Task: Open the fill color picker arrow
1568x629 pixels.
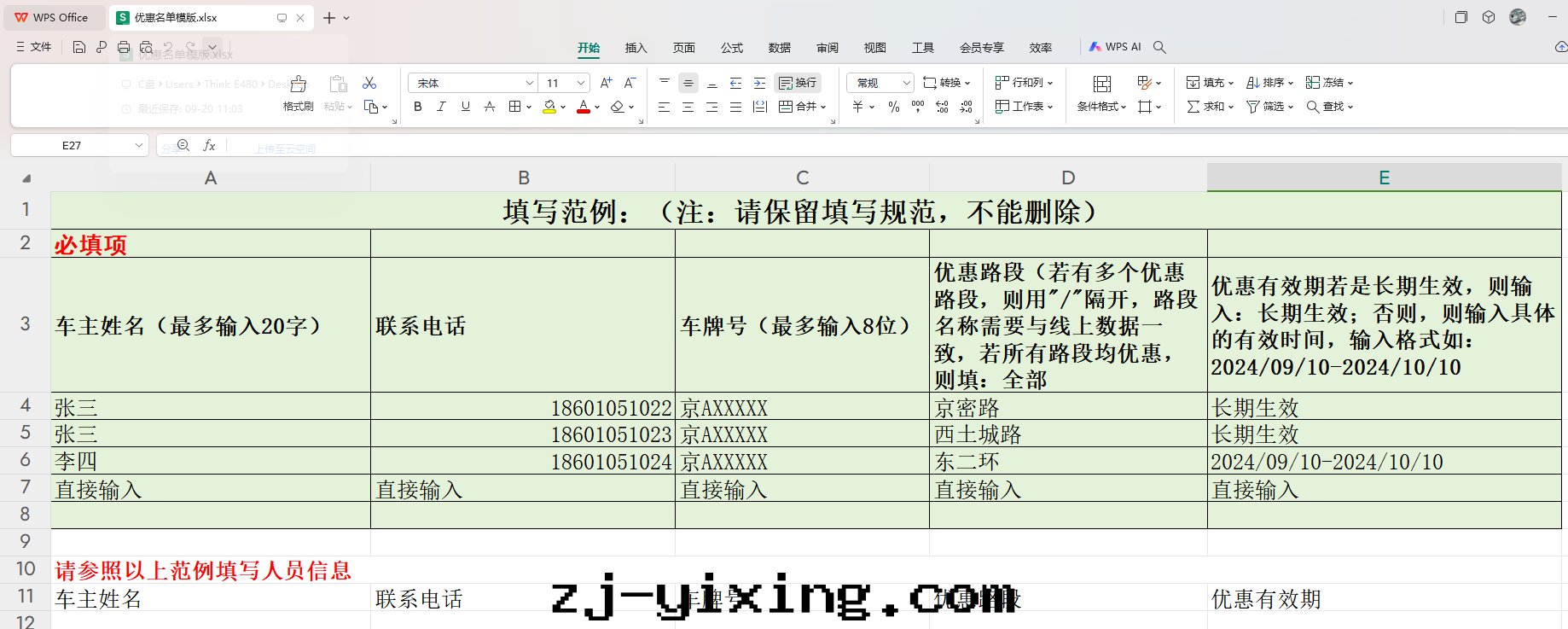Action: [x=563, y=108]
